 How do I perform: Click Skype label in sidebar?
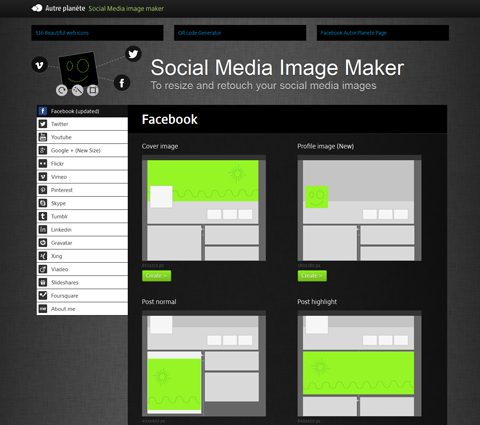(x=58, y=203)
